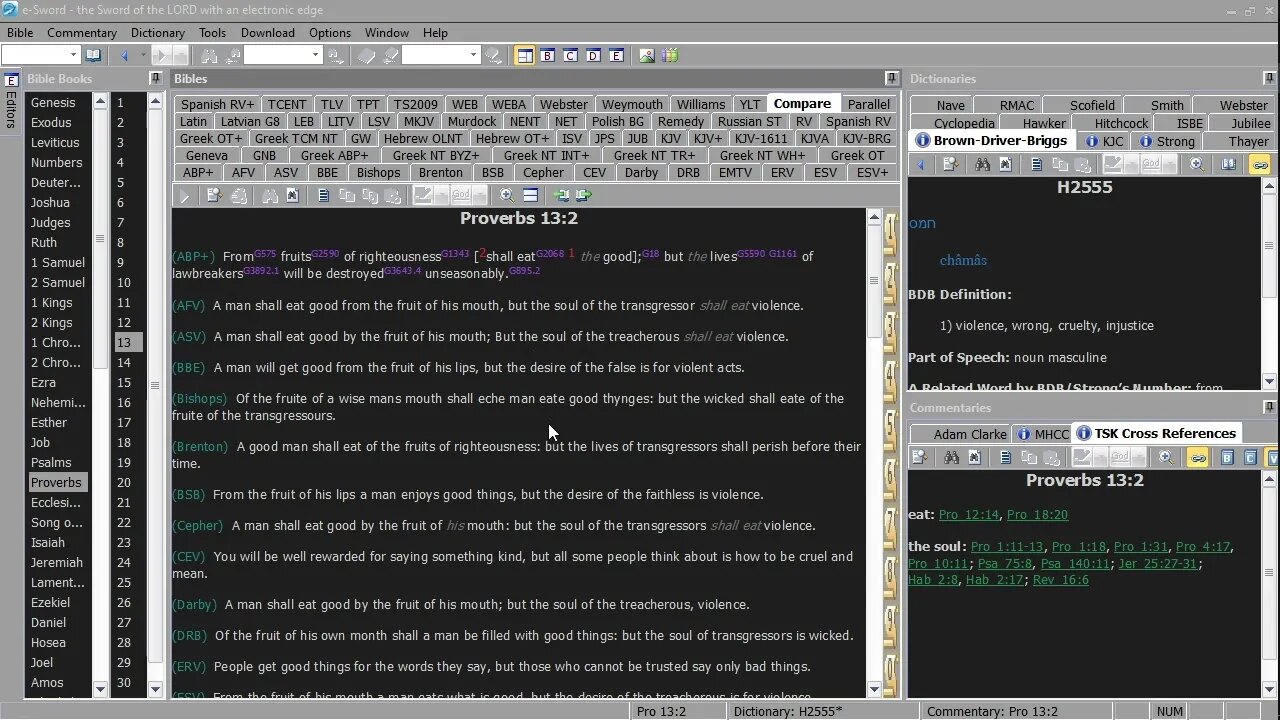Open the Bible reference library book icon
Viewport: 1280px width, 720px height.
pos(93,56)
